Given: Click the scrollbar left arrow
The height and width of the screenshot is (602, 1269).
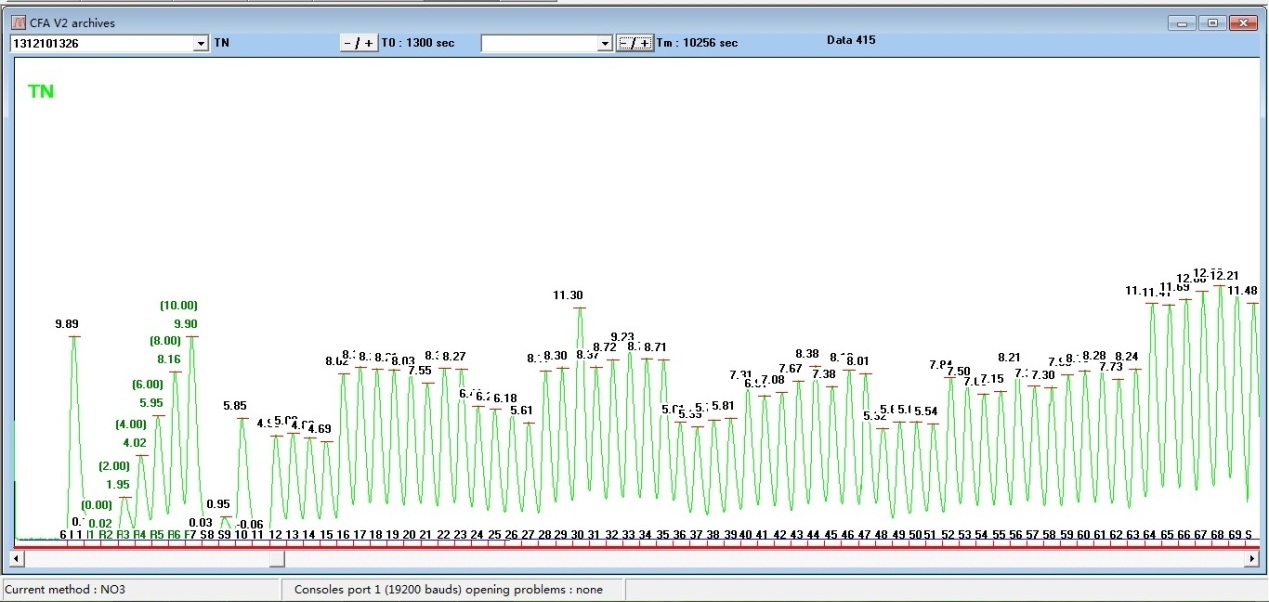Looking at the screenshot, I should click(16, 559).
